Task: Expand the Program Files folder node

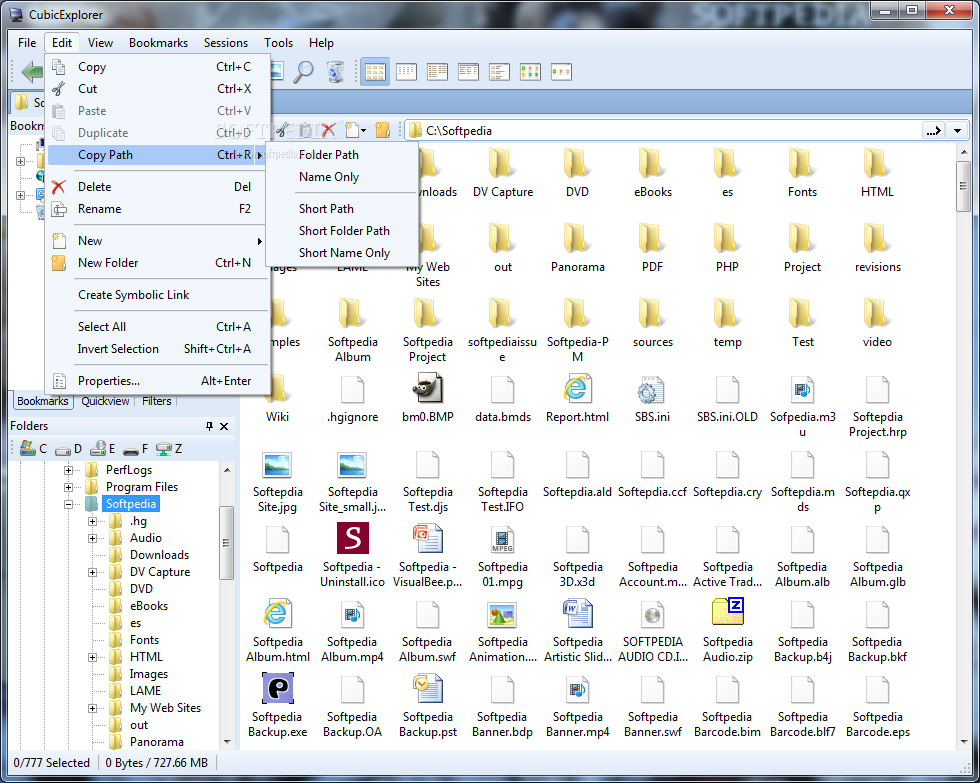Action: point(68,487)
